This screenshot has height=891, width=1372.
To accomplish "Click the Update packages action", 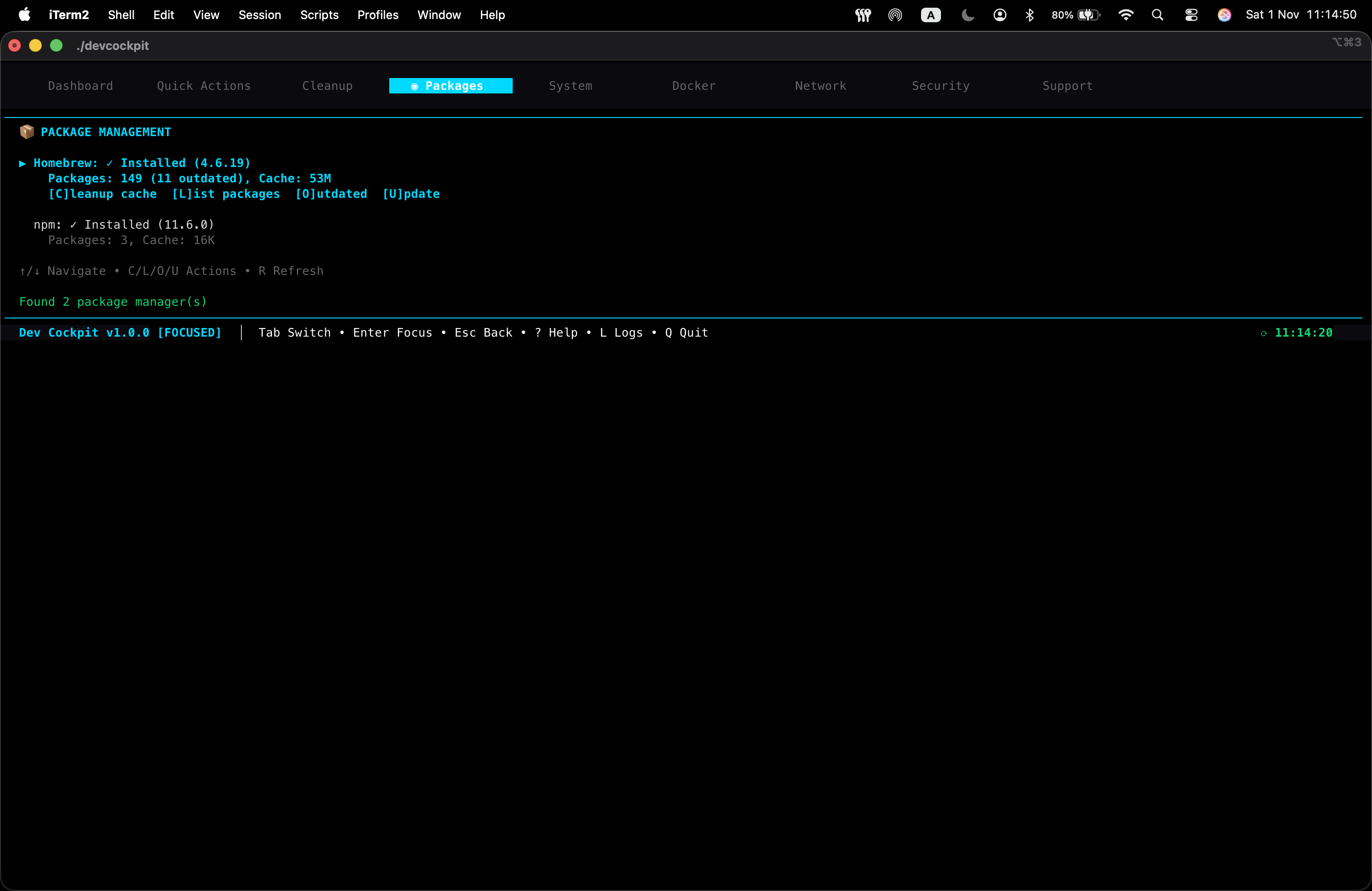I will pyautogui.click(x=411, y=194).
